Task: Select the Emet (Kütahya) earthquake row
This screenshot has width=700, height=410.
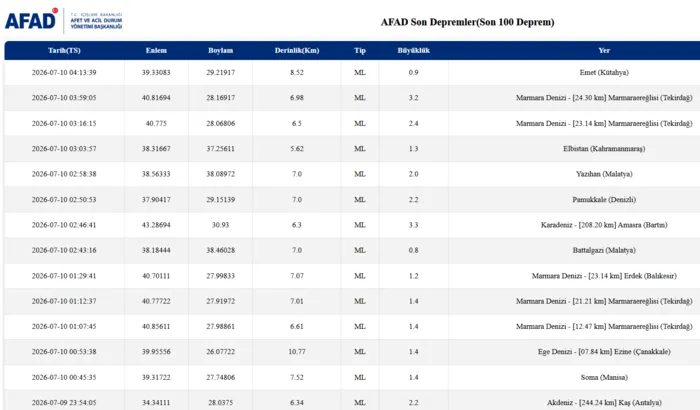Action: coord(352,72)
